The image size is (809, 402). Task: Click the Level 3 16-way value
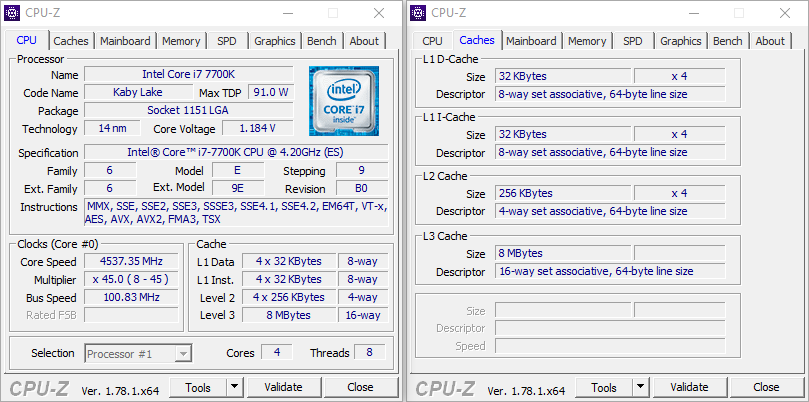tap(363, 315)
